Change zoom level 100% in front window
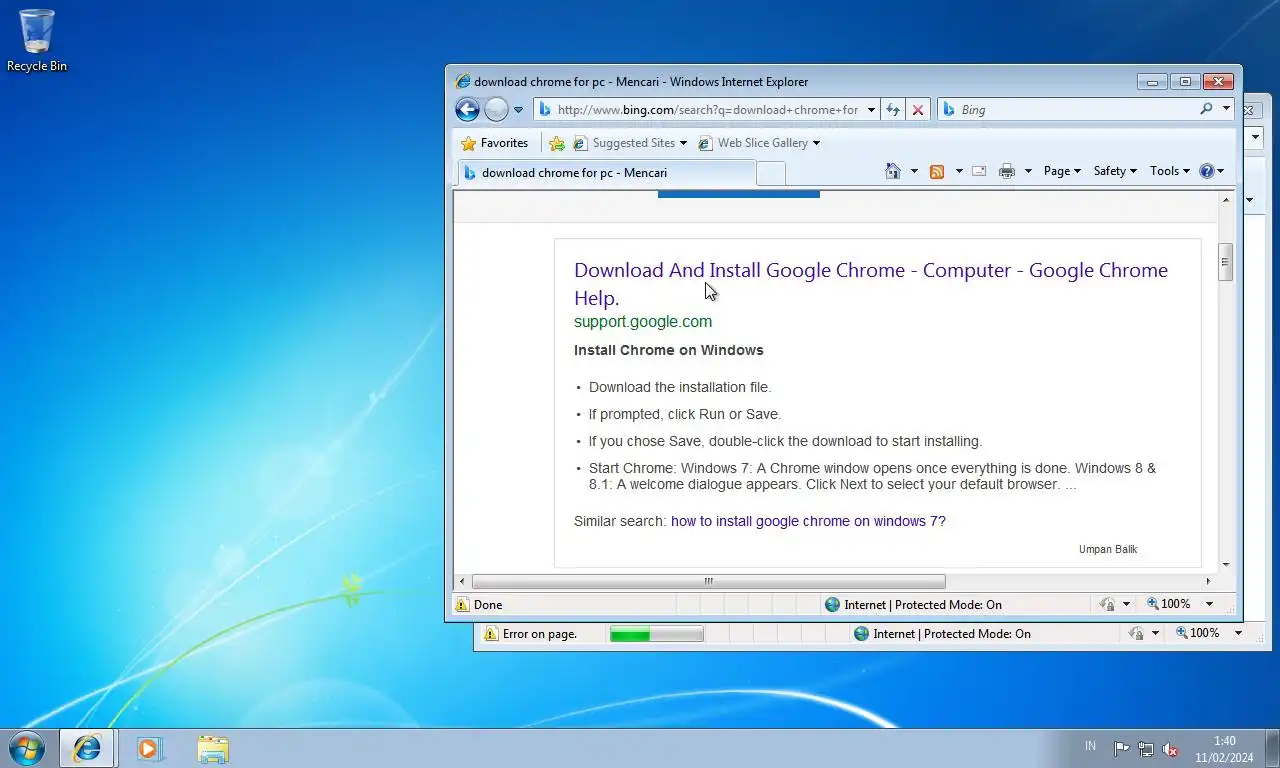This screenshot has width=1280, height=768. pos(1169,604)
